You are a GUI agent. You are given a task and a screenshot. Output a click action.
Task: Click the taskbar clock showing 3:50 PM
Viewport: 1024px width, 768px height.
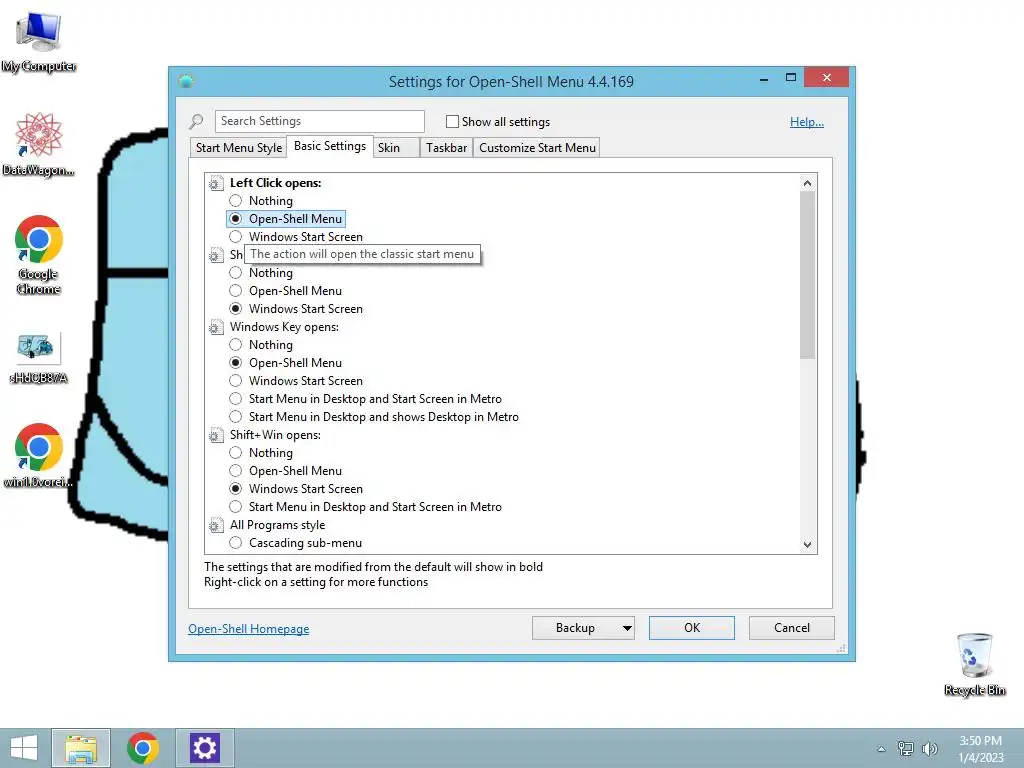(x=980, y=749)
